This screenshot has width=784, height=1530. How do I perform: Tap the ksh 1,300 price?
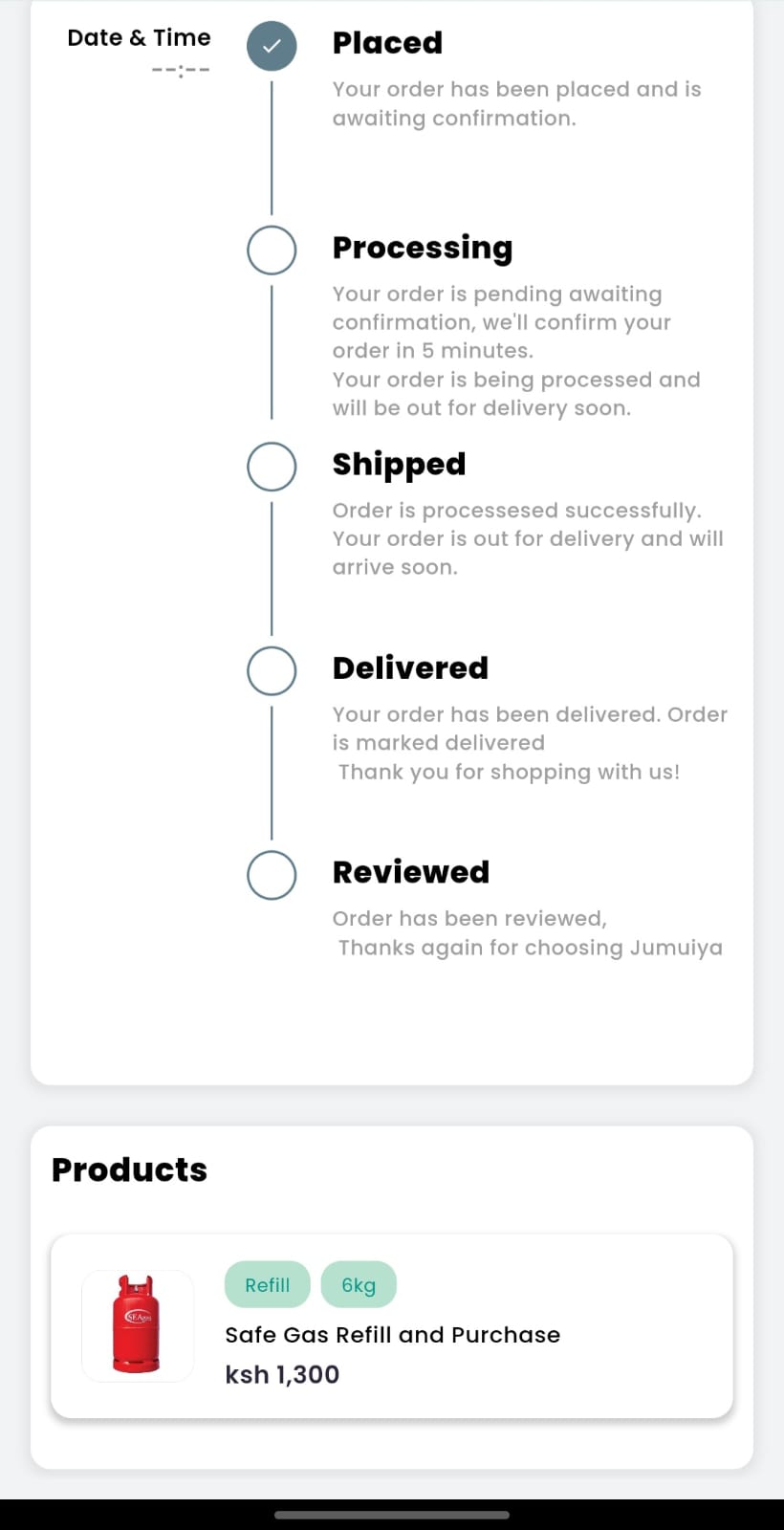pos(282,1374)
